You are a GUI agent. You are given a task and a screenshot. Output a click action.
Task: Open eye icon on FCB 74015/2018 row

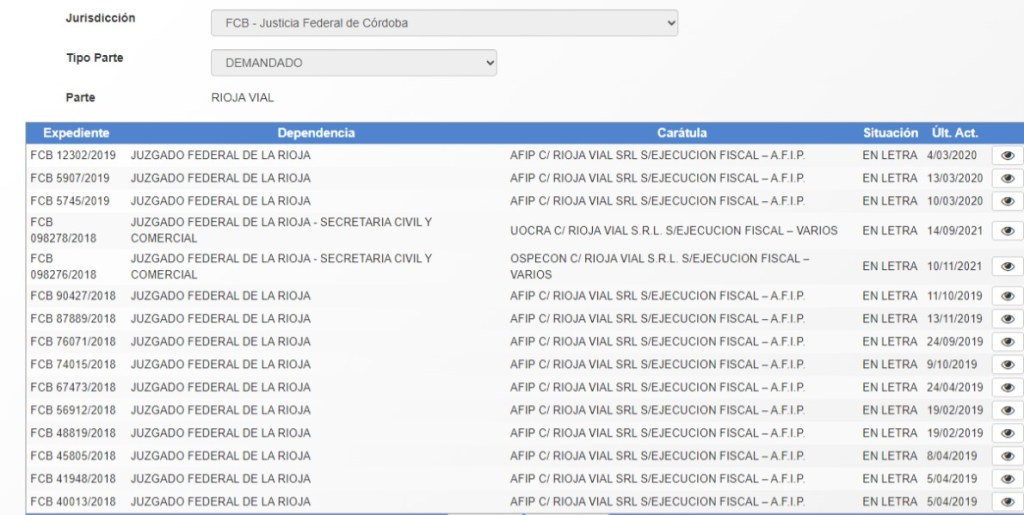[x=1007, y=364]
